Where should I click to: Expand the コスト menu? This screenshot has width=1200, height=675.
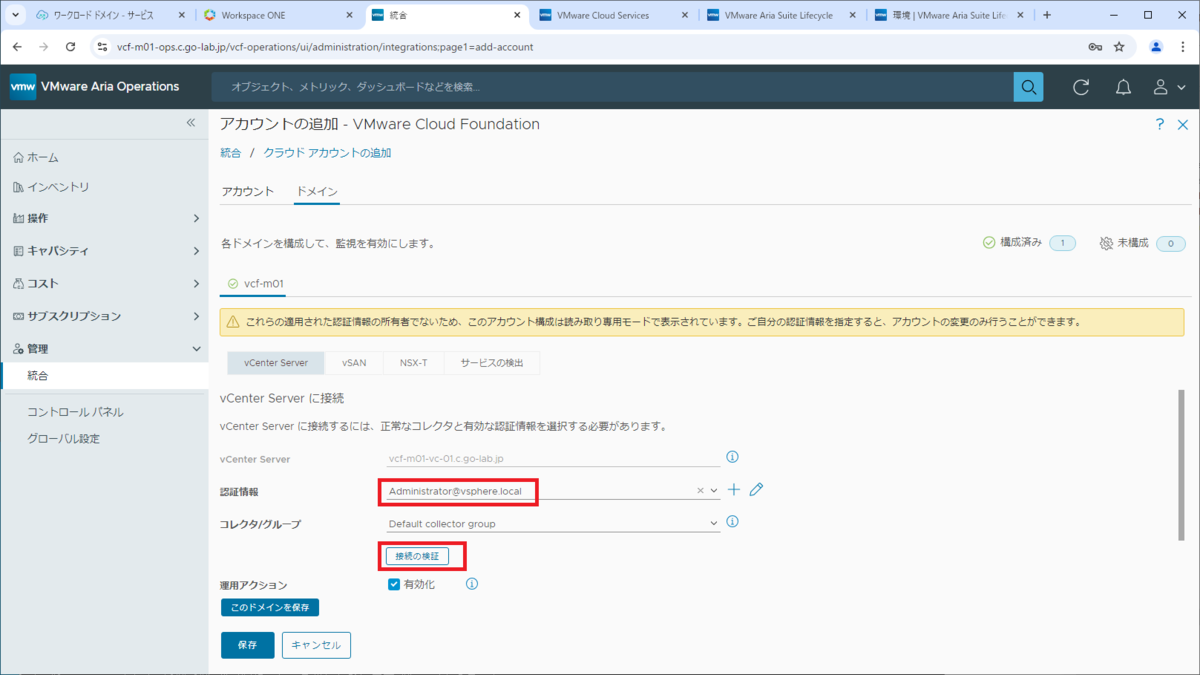(104, 283)
